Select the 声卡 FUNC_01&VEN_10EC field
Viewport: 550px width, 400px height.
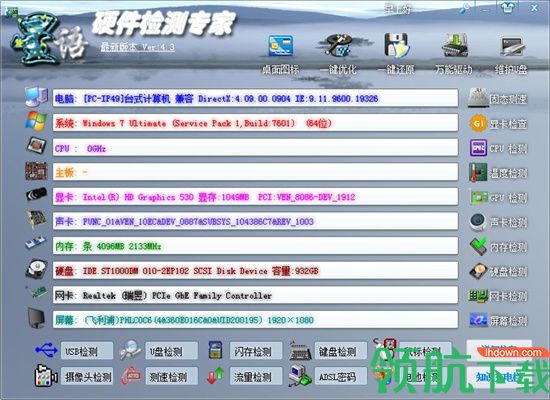pyautogui.click(x=255, y=221)
